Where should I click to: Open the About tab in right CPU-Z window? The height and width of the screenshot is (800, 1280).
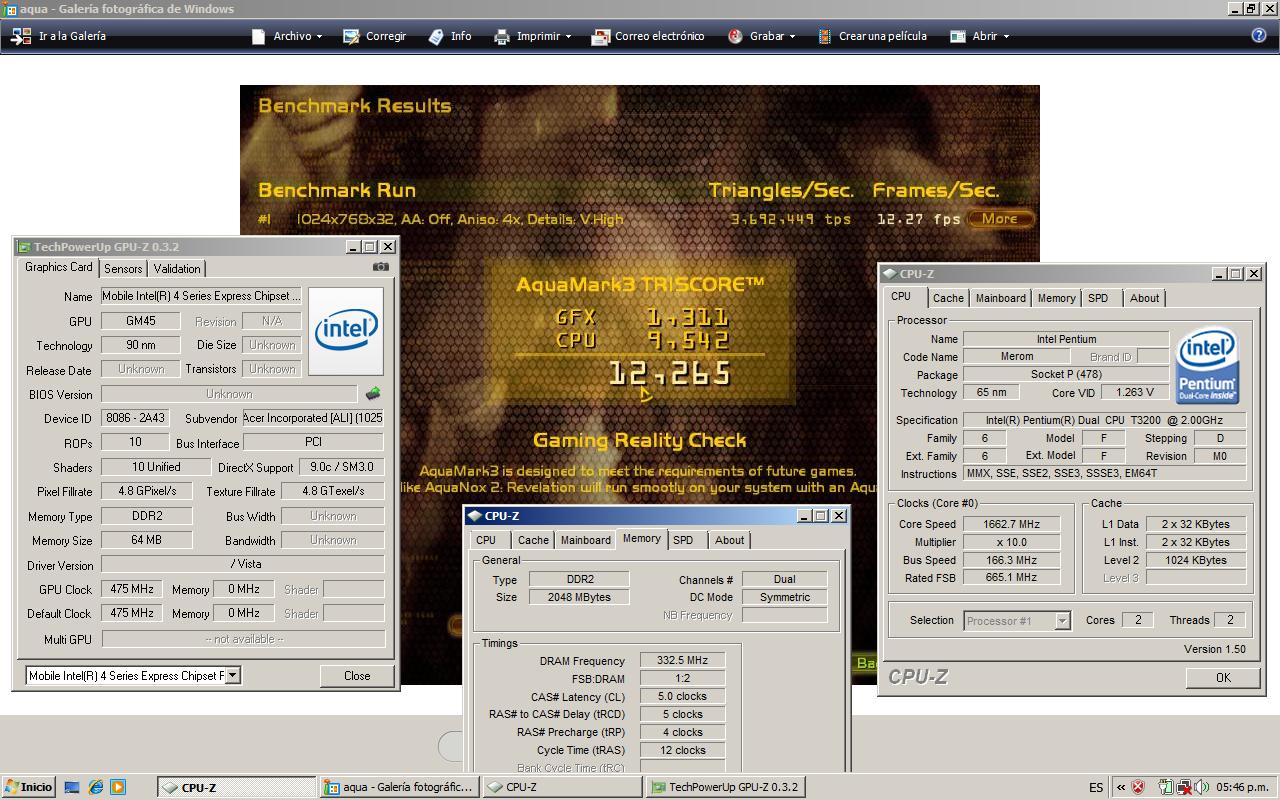pyautogui.click(x=1145, y=298)
